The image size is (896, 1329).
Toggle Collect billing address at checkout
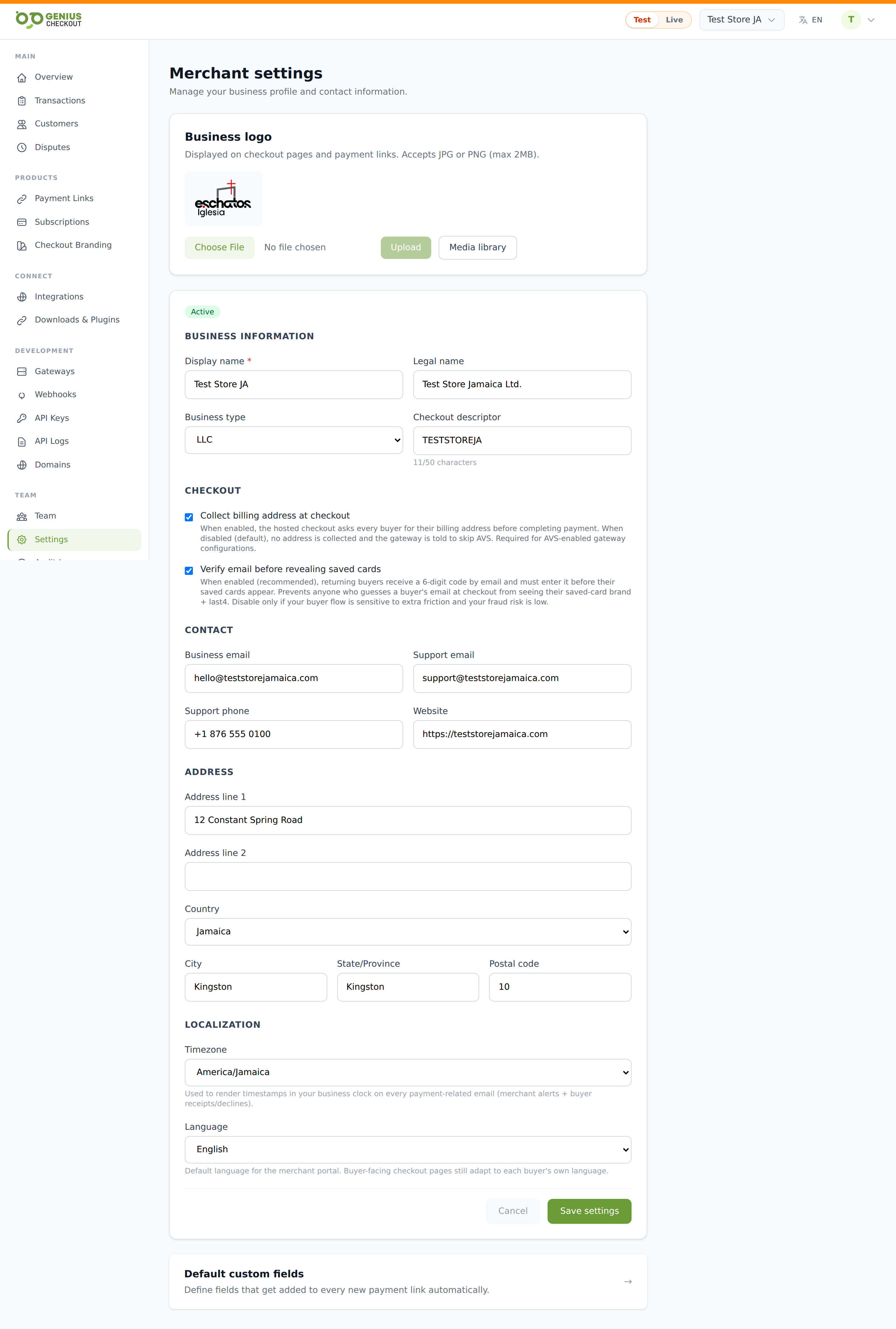coord(189,517)
